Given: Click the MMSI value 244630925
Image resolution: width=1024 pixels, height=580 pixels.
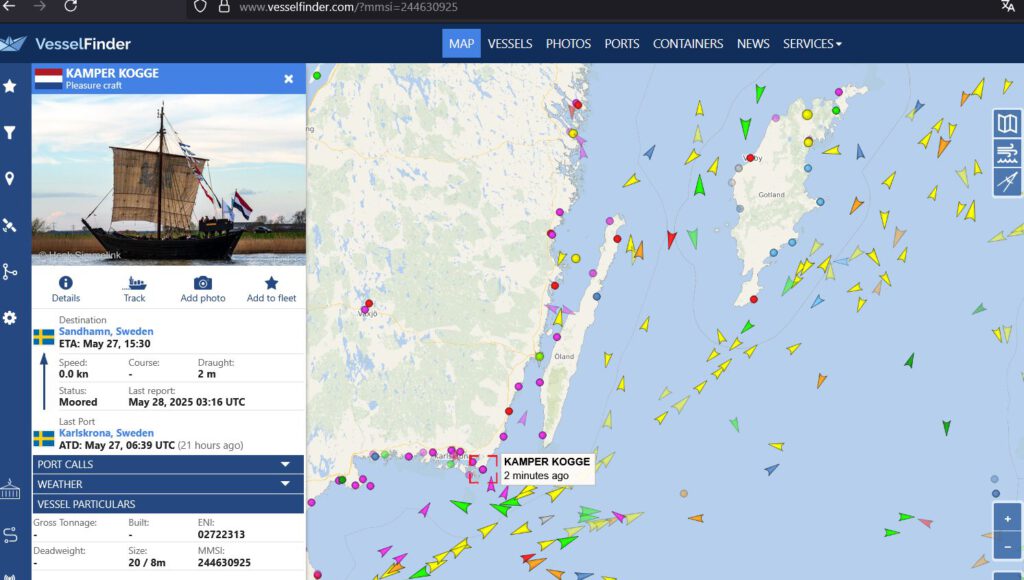Looking at the screenshot, I should pyautogui.click(x=224, y=562).
